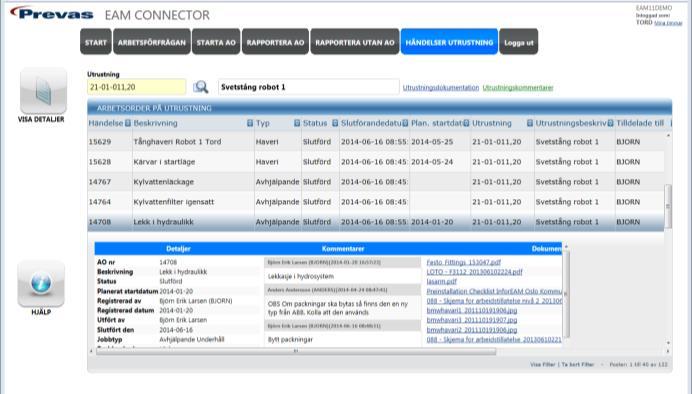Open lasann.pdf document link

pyautogui.click(x=441, y=281)
